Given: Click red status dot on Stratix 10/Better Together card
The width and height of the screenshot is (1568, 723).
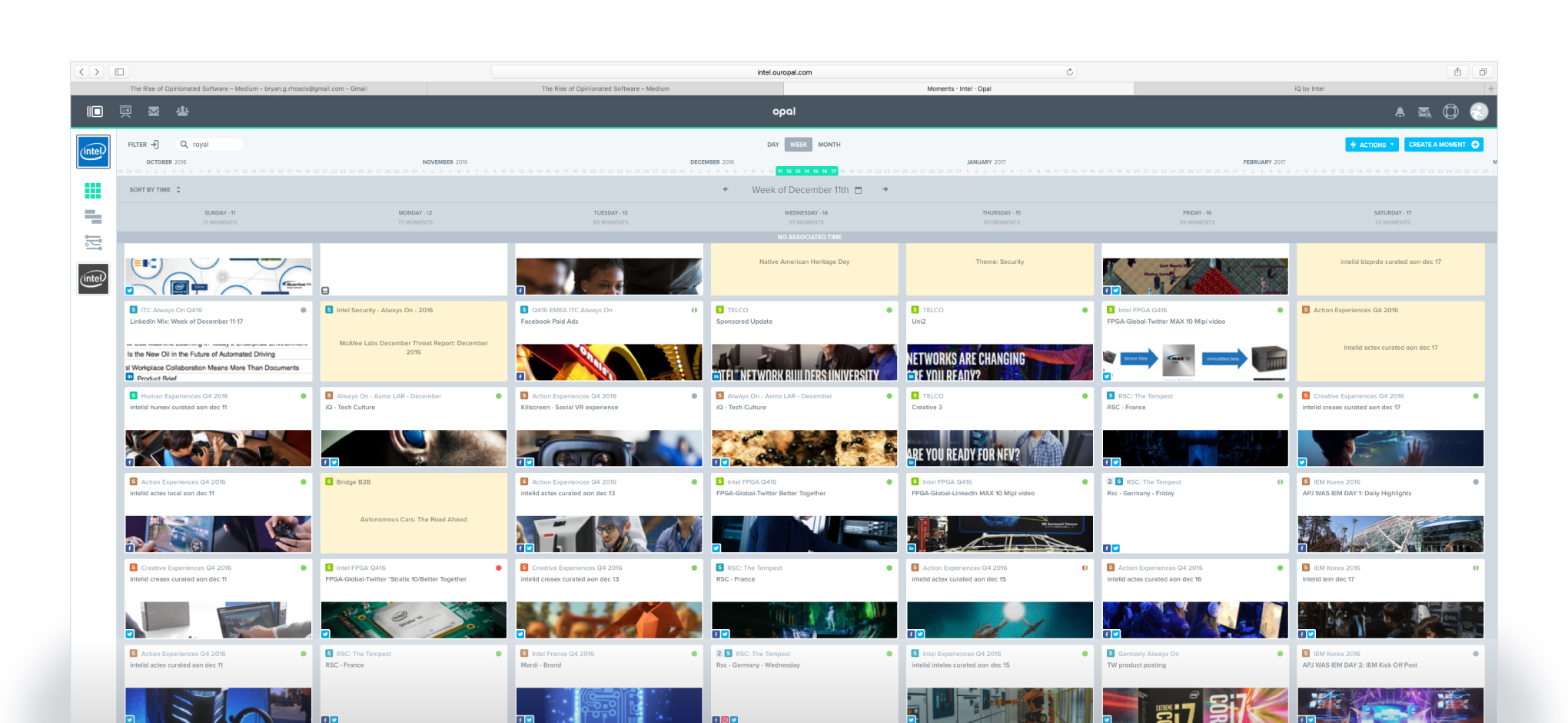Looking at the screenshot, I should (x=499, y=568).
